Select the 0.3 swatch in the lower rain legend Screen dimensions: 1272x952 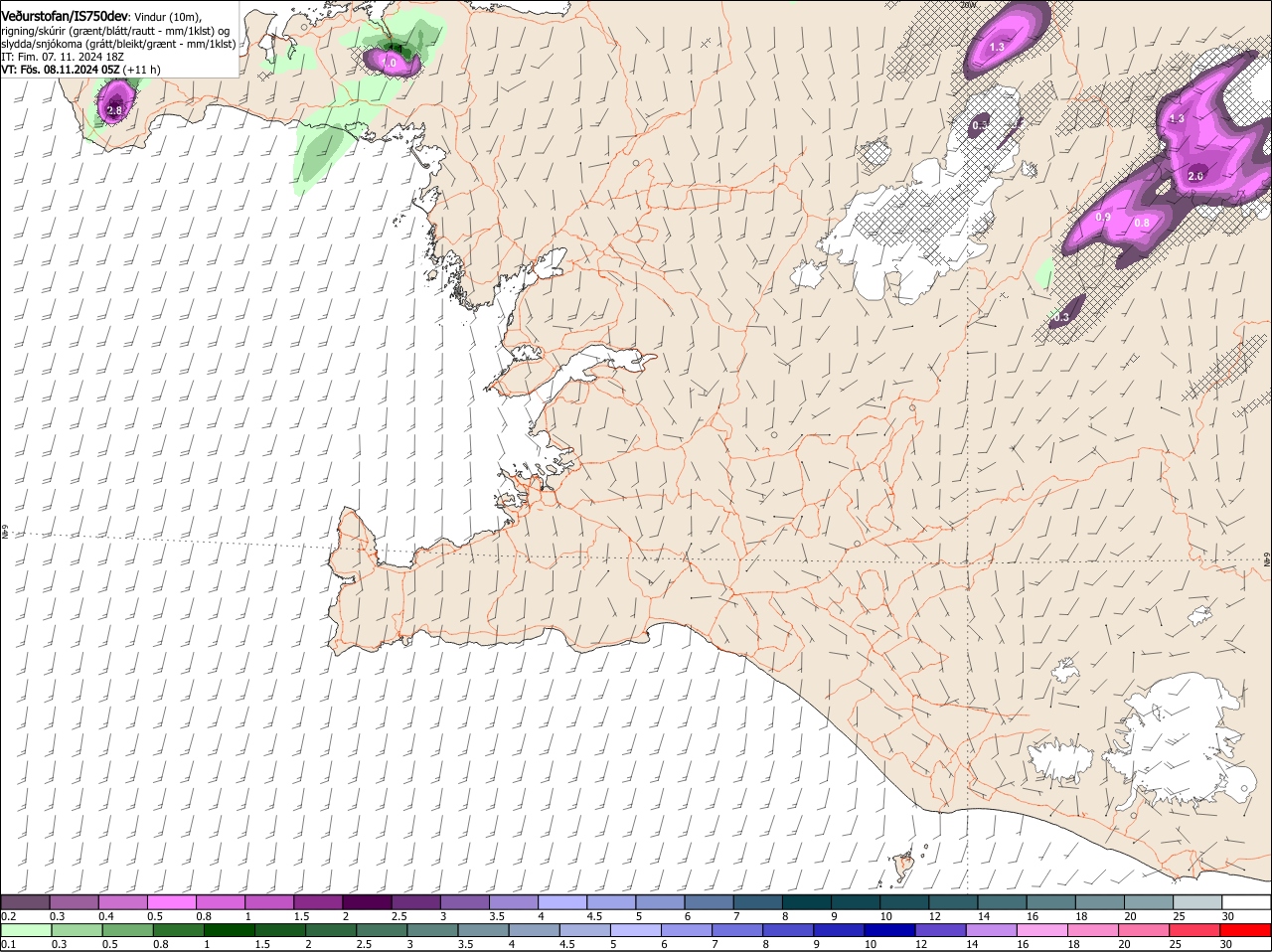[78, 930]
